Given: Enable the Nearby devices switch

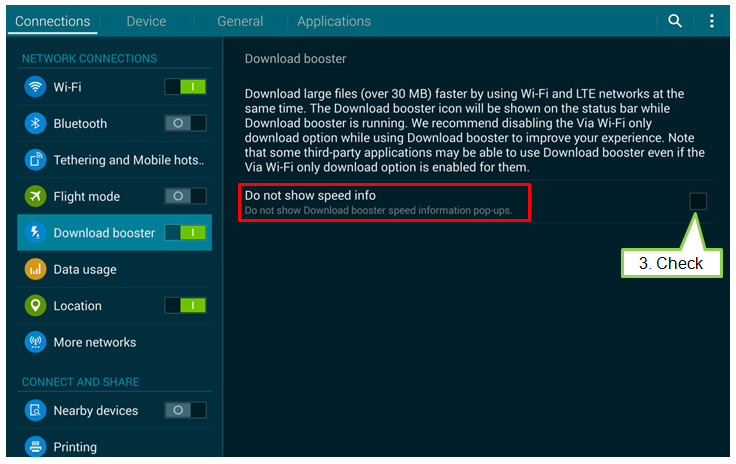Looking at the screenshot, I should point(185,411).
